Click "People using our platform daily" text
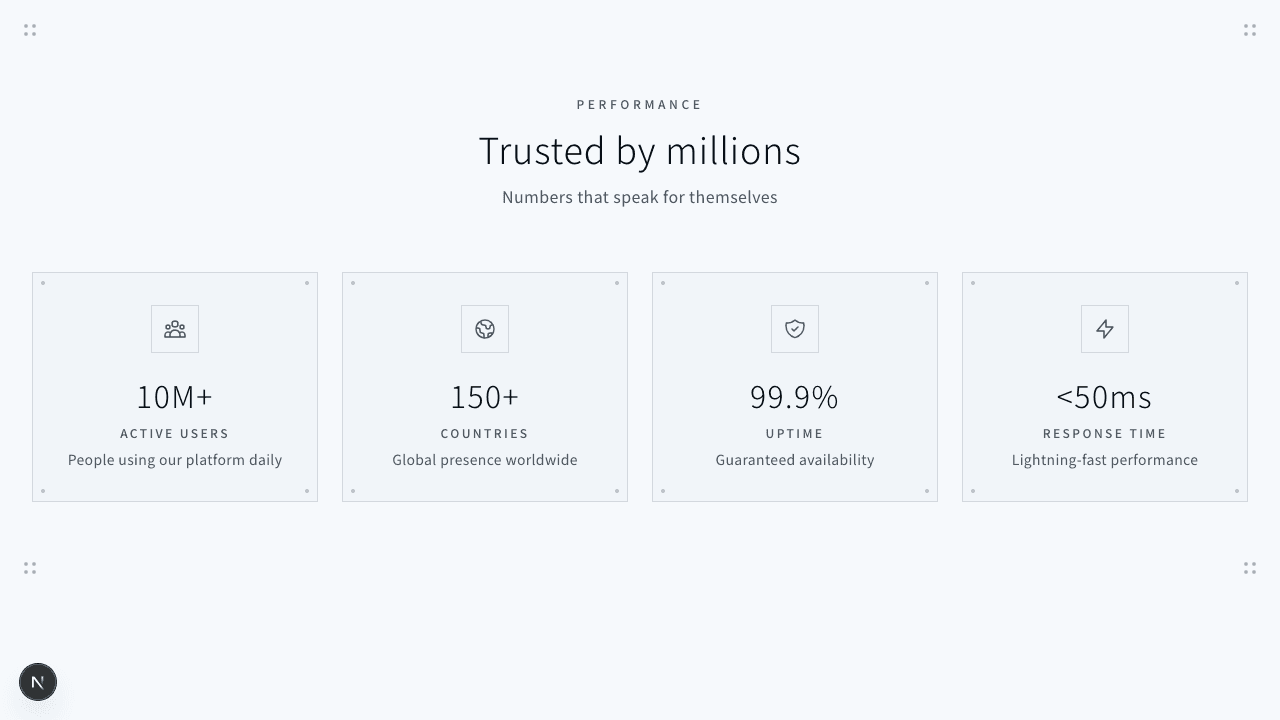 point(175,460)
